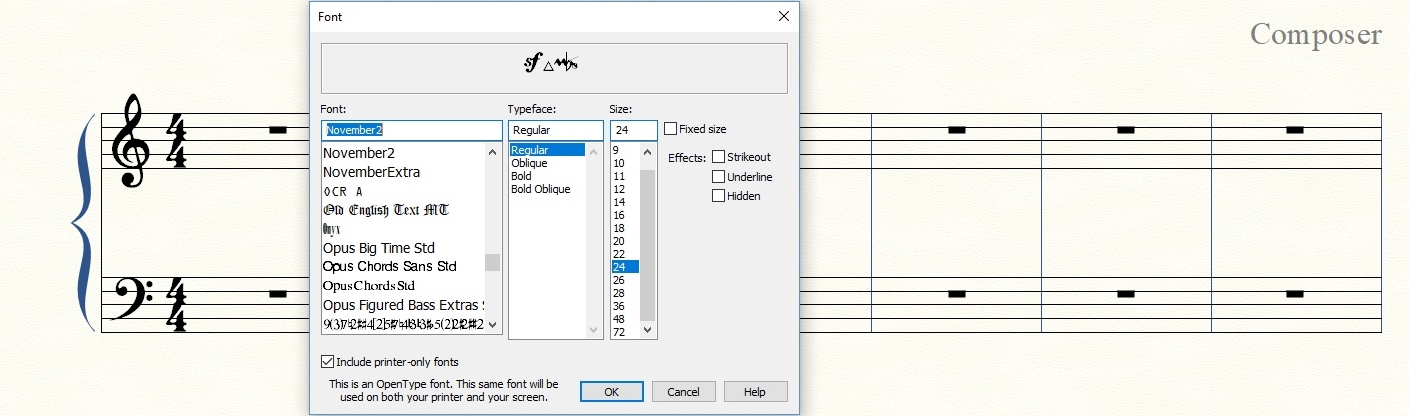Enable the Fixed size checkbox

671,129
